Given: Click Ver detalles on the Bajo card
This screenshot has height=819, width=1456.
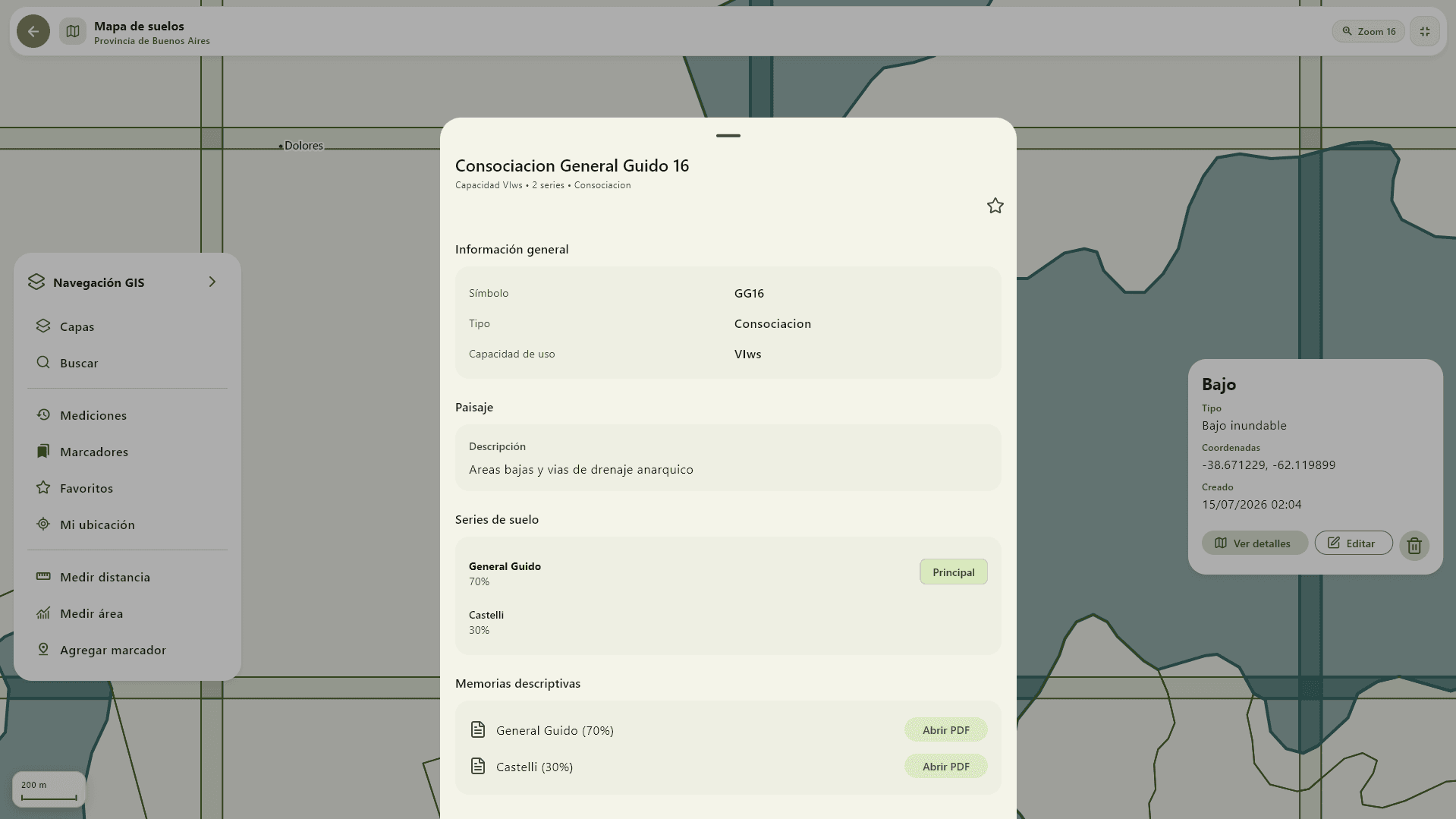Looking at the screenshot, I should 1255,543.
